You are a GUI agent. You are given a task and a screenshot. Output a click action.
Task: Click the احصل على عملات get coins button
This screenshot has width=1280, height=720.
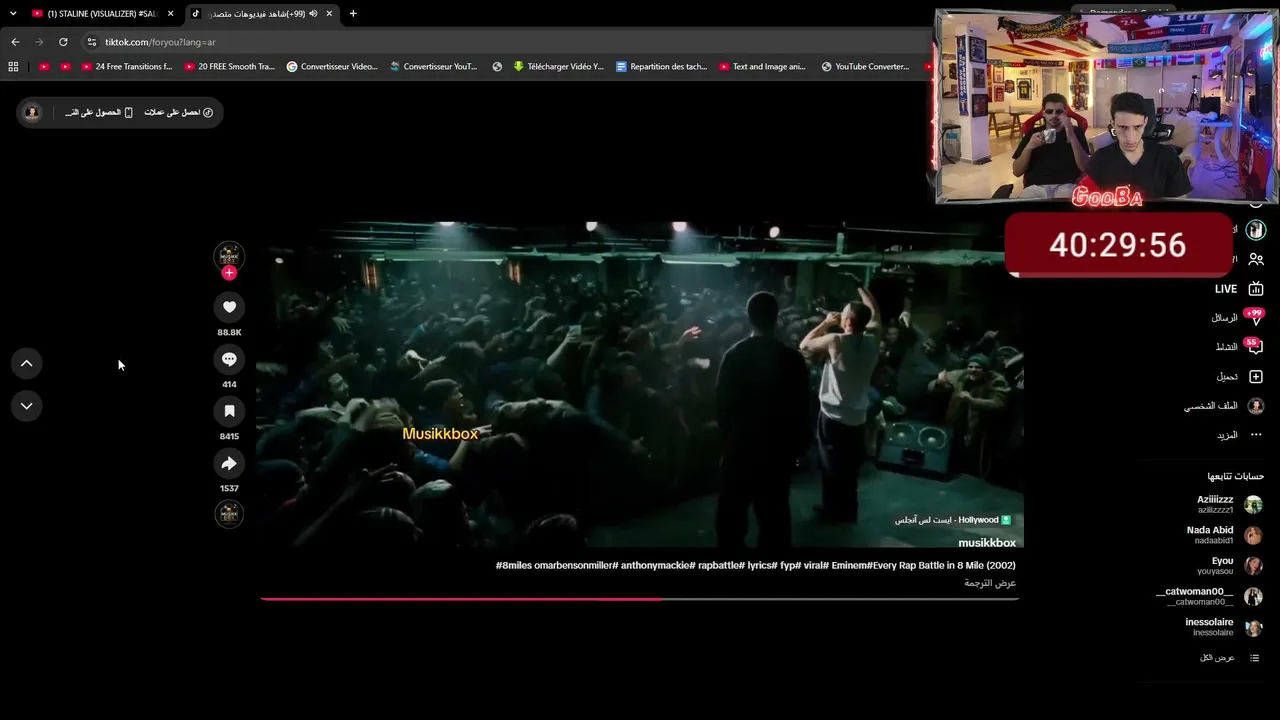click(x=178, y=112)
